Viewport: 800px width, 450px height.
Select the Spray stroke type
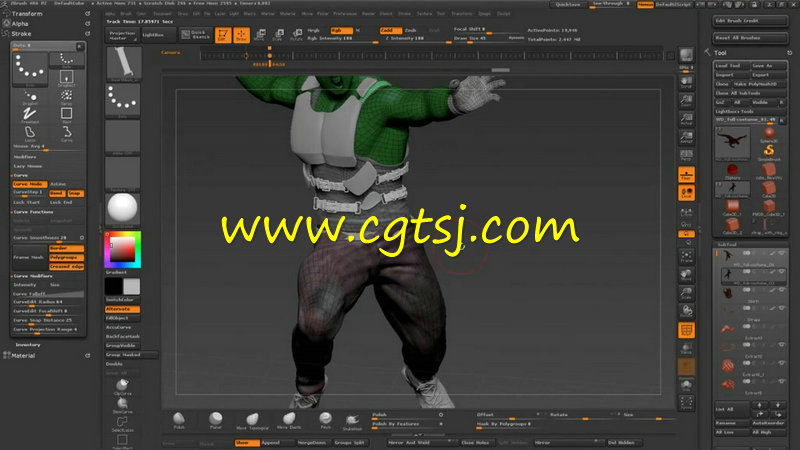click(66, 97)
